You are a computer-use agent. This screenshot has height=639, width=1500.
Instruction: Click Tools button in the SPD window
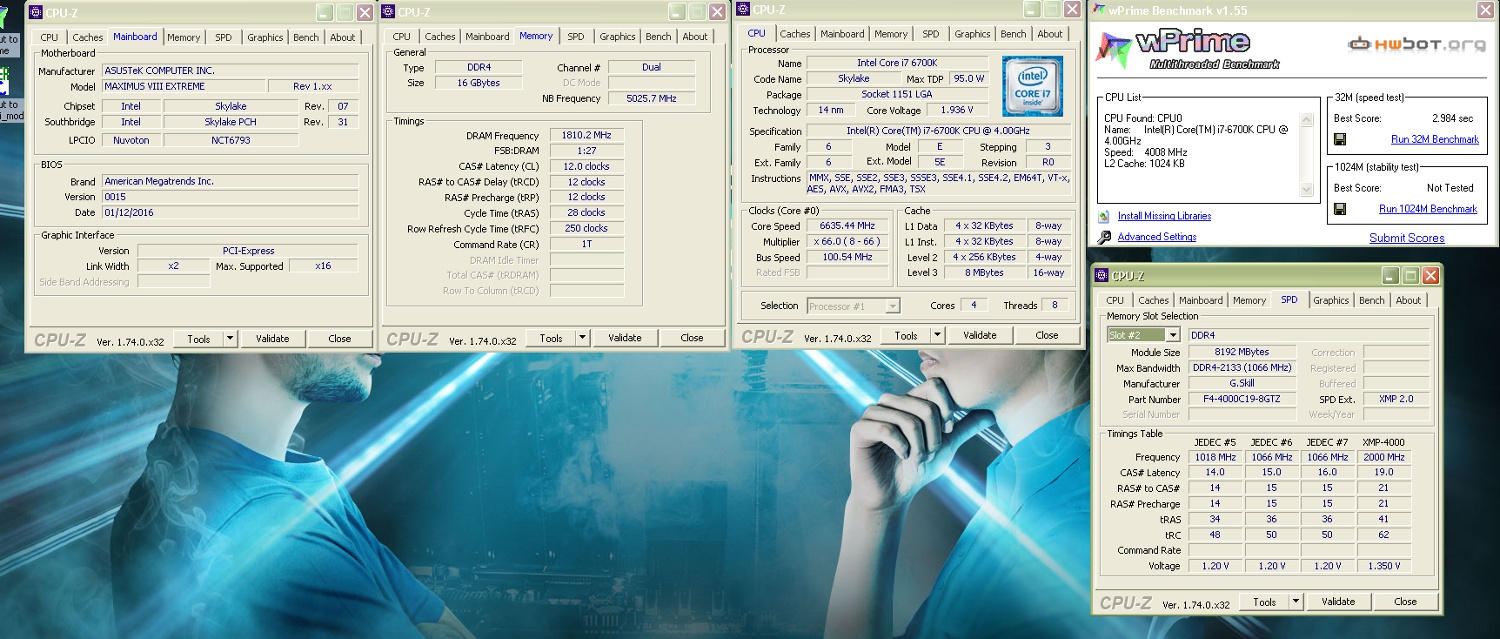(1265, 602)
